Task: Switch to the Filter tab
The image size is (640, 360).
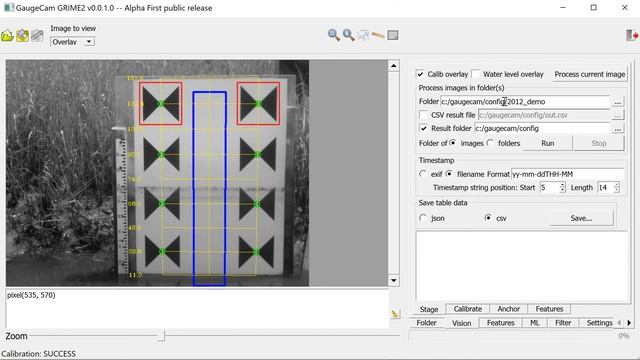Action: (563, 323)
